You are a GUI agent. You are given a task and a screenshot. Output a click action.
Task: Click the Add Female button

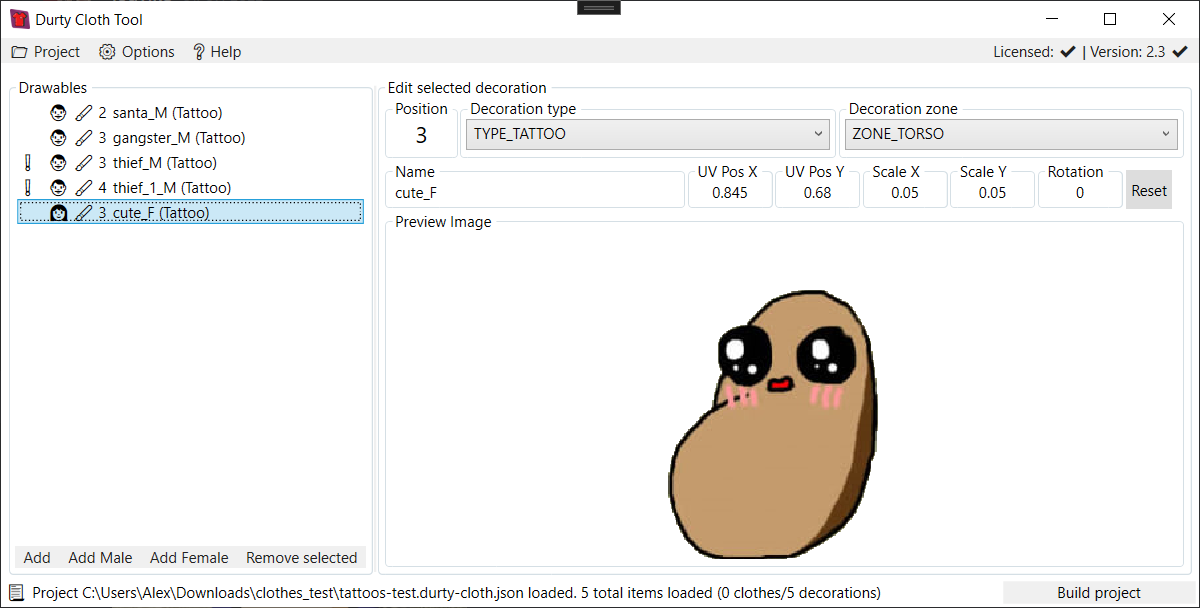[189, 558]
